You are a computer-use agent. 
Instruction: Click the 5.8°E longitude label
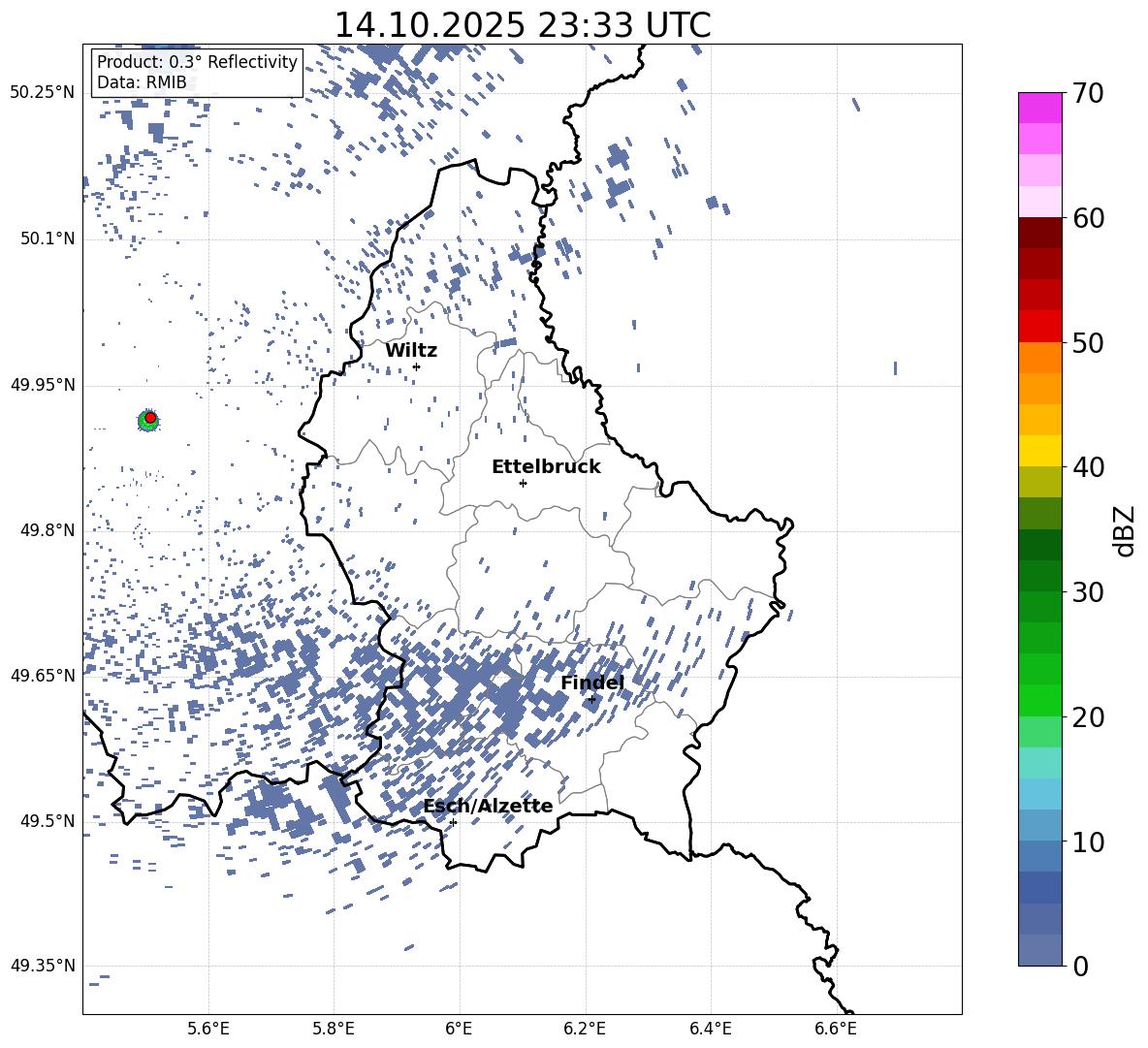pyautogui.click(x=334, y=1029)
